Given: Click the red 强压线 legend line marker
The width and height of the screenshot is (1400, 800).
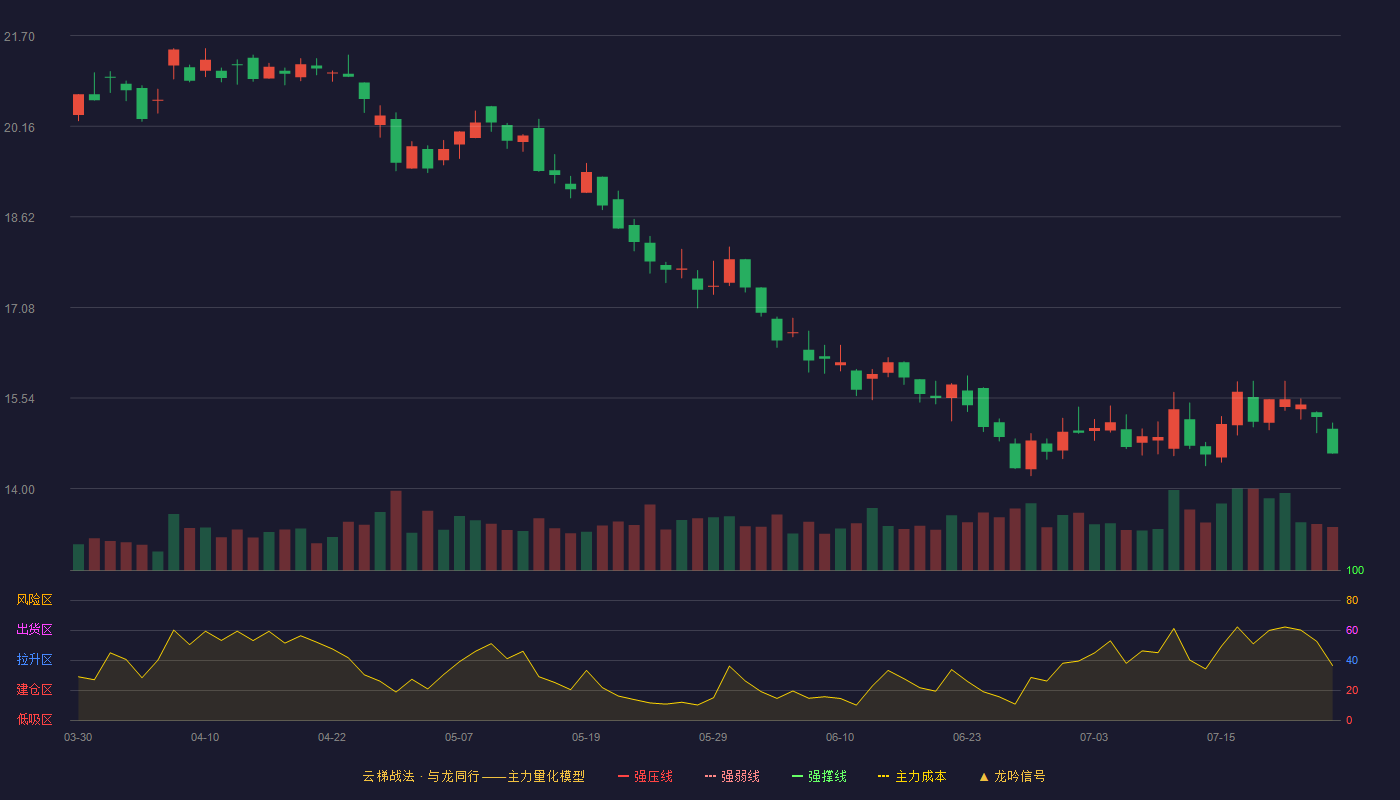Looking at the screenshot, I should [x=623, y=776].
